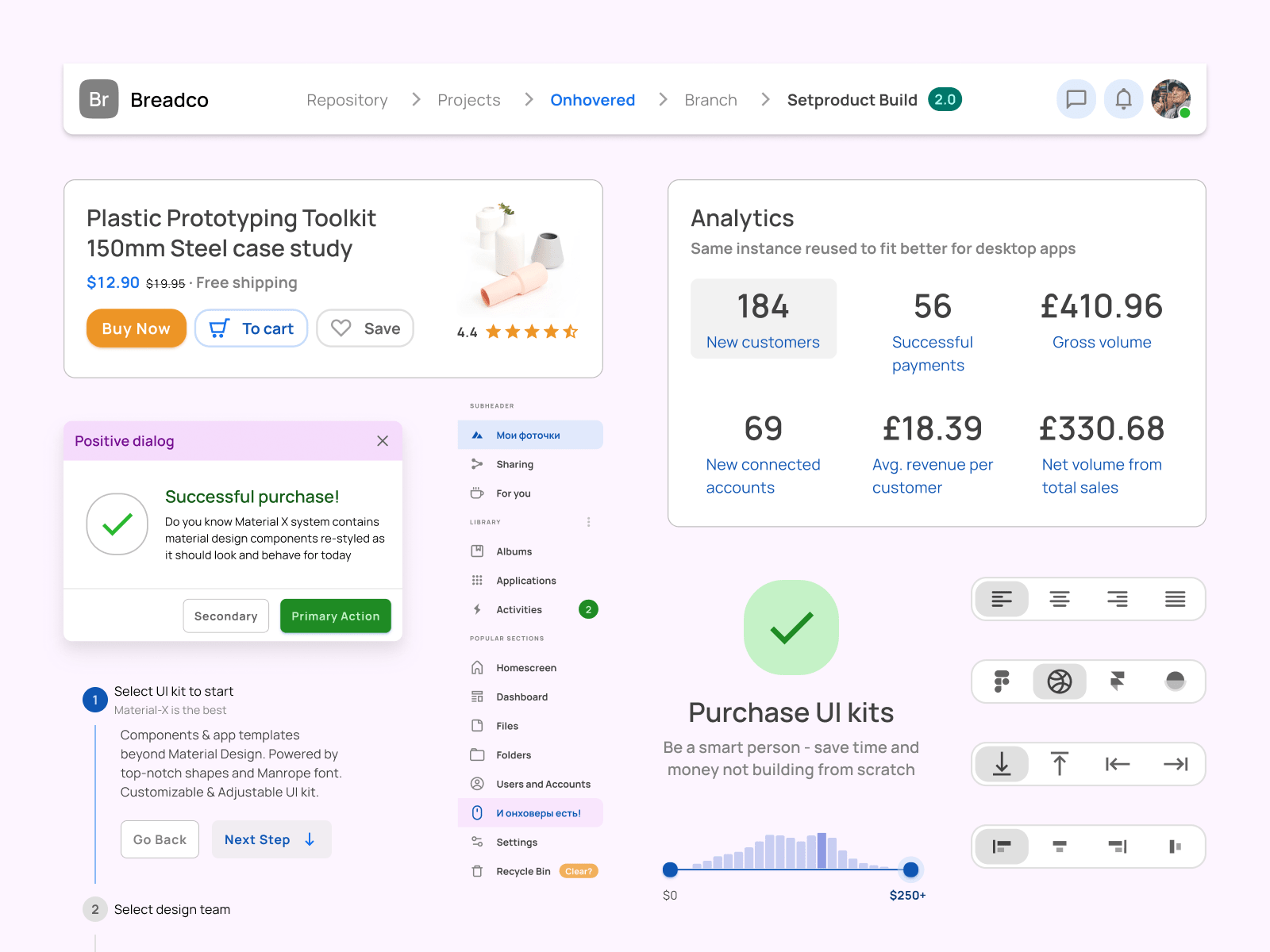Switch to the Onhovered breadcrumb item
1270x952 pixels.
(592, 99)
